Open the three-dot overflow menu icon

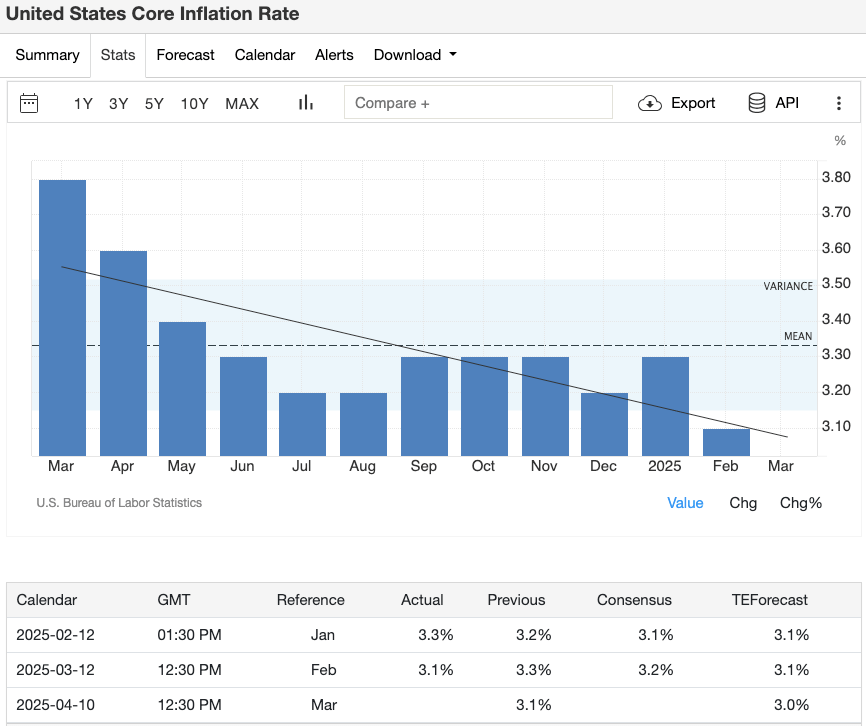click(x=840, y=102)
